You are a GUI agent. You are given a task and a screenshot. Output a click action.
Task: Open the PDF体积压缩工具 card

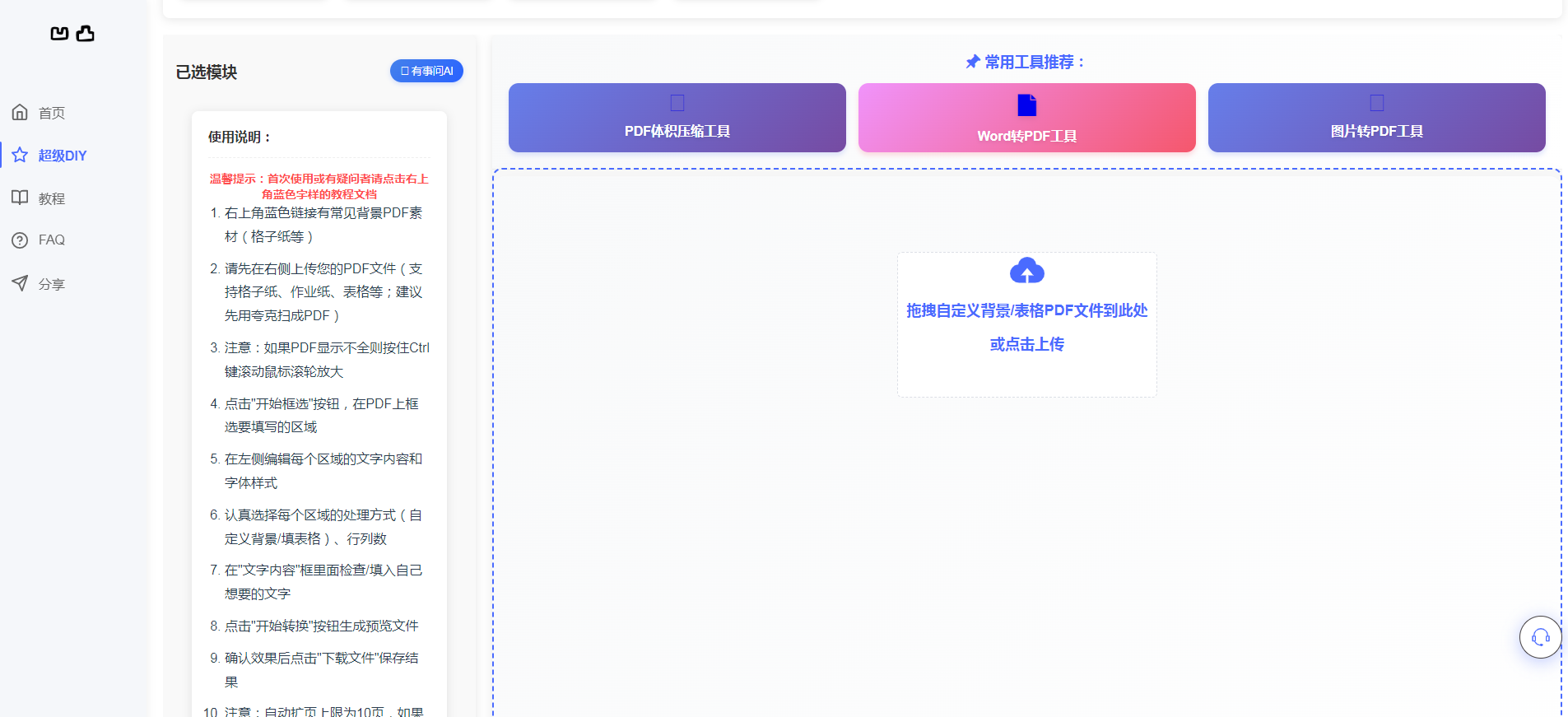click(x=677, y=118)
